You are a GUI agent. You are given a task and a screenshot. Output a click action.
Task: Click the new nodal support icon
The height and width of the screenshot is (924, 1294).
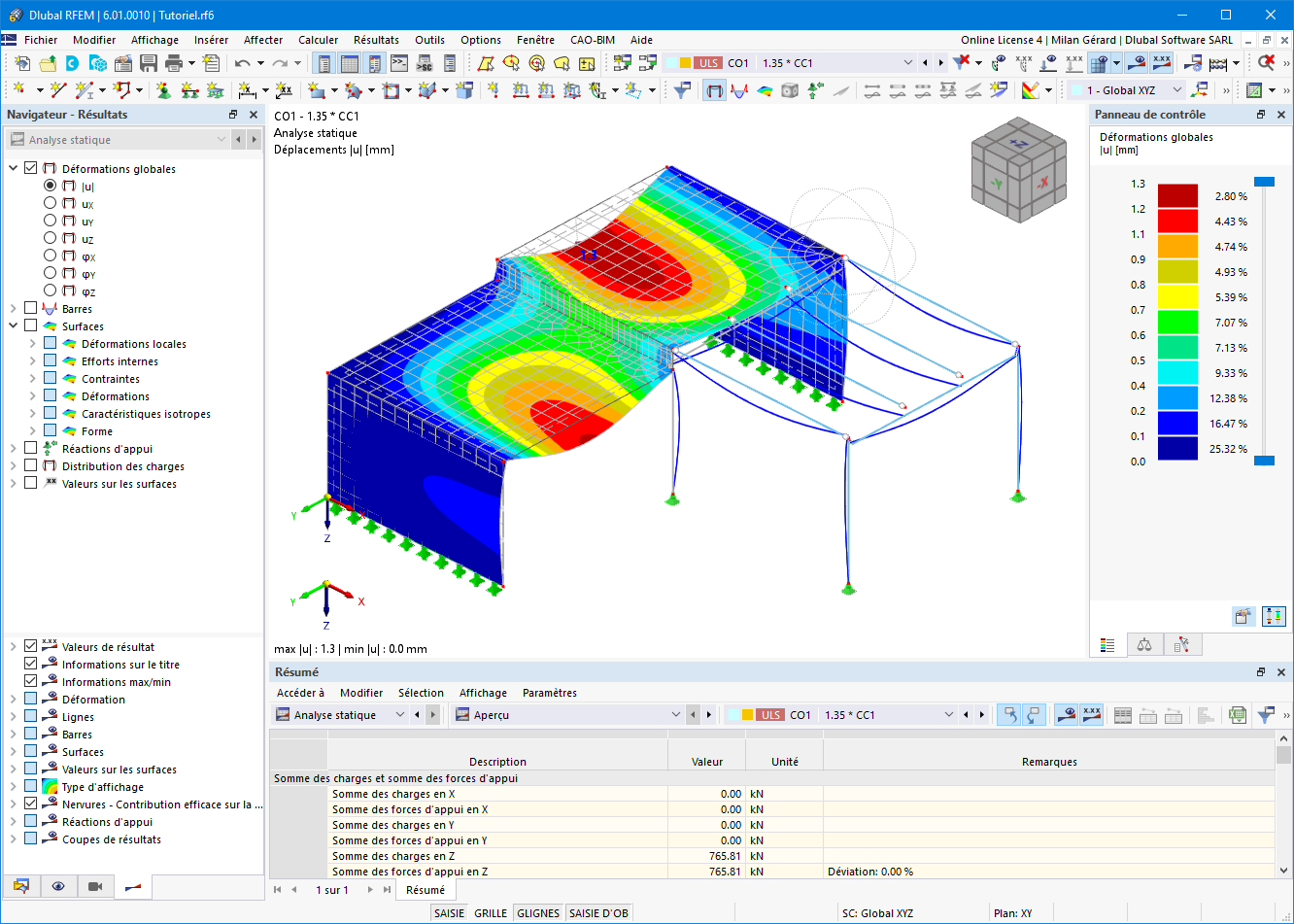pos(163,90)
